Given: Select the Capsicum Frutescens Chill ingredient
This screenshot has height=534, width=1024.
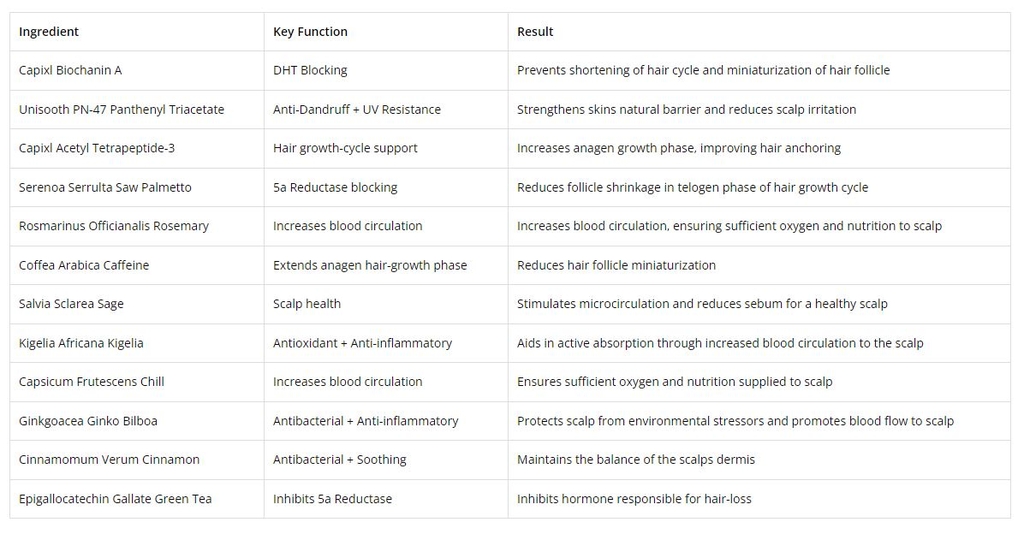Looking at the screenshot, I should click(x=91, y=382).
